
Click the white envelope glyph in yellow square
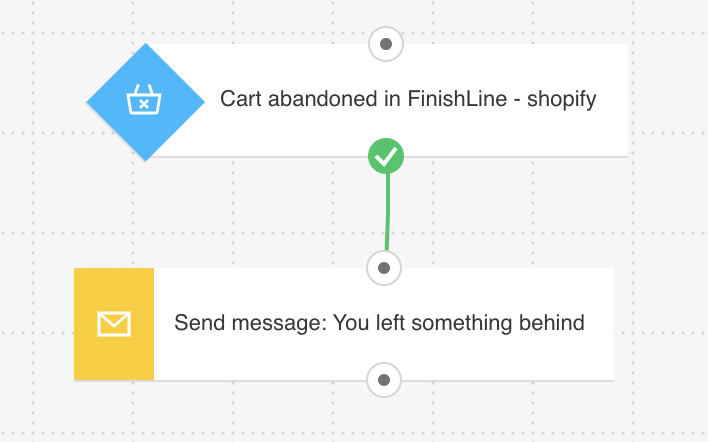tap(114, 324)
